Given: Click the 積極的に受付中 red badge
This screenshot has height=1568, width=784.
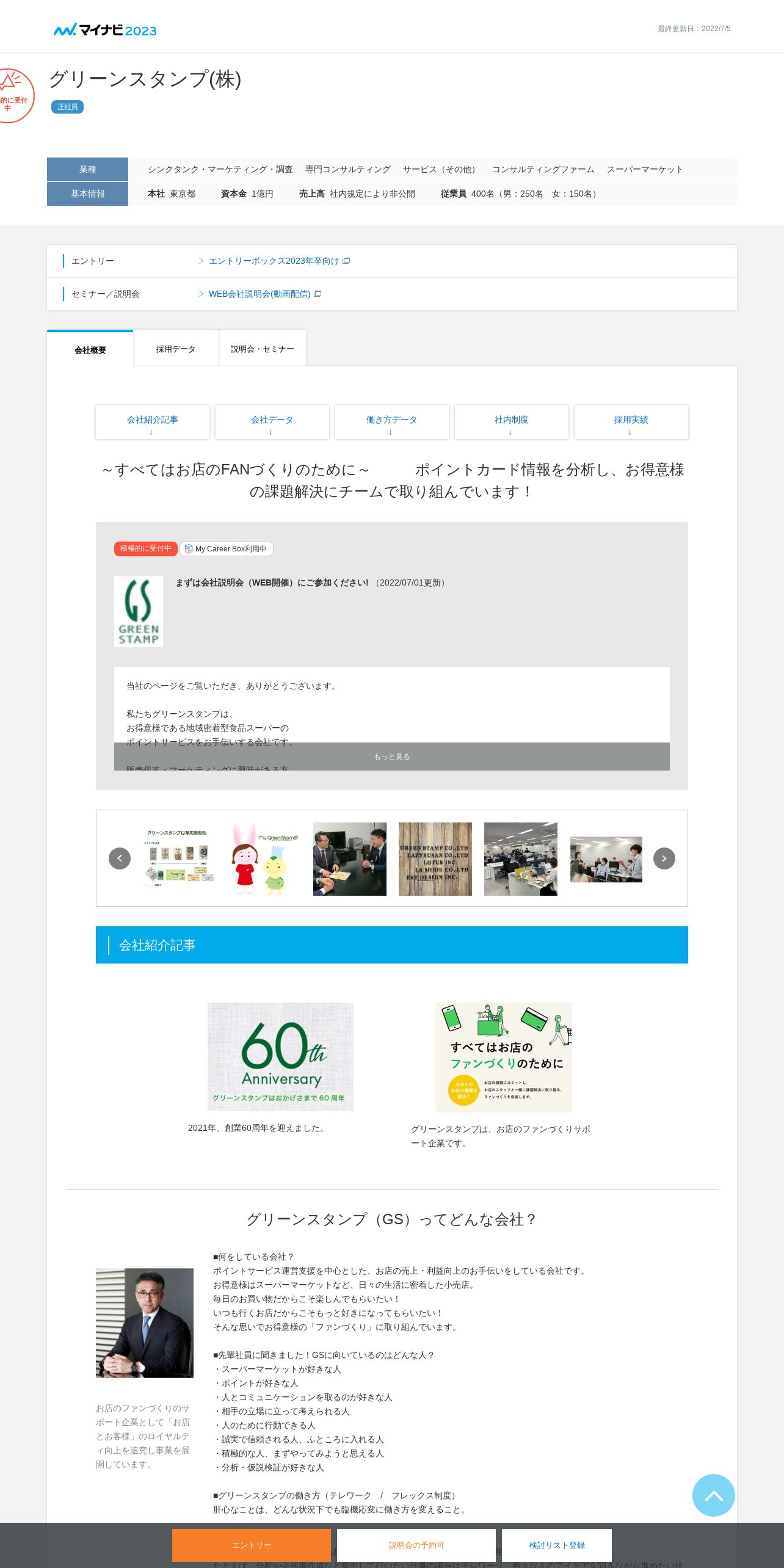Looking at the screenshot, I should [x=145, y=549].
